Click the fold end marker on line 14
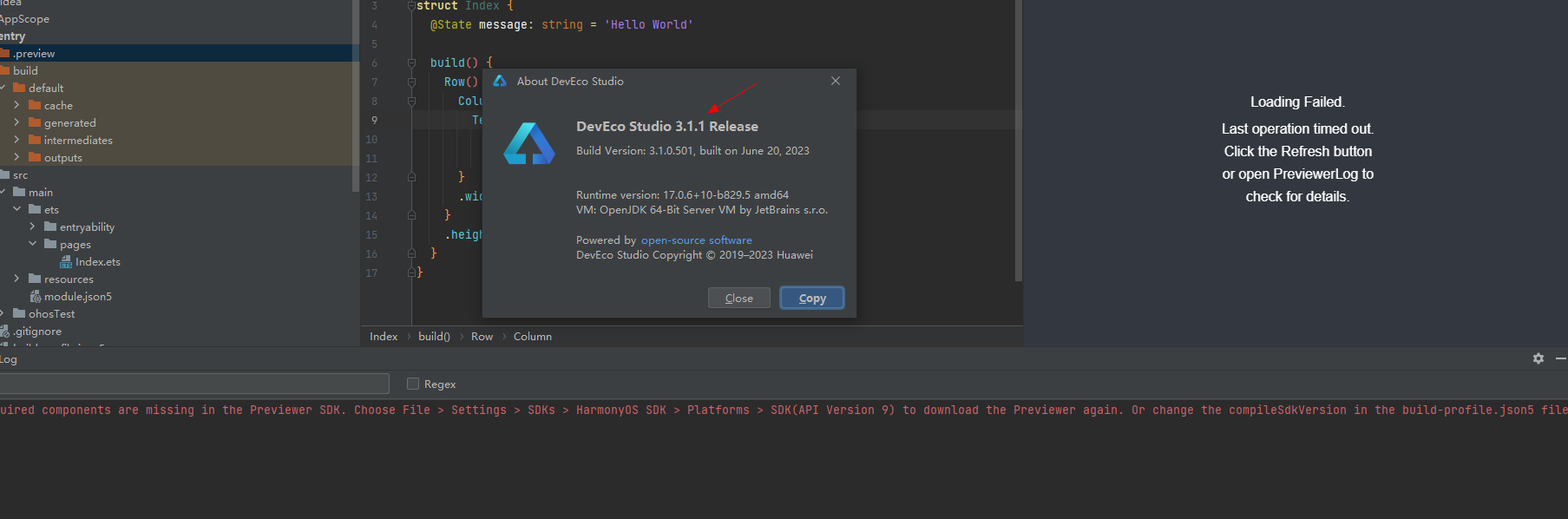This screenshot has height=519, width=1568. point(411,215)
